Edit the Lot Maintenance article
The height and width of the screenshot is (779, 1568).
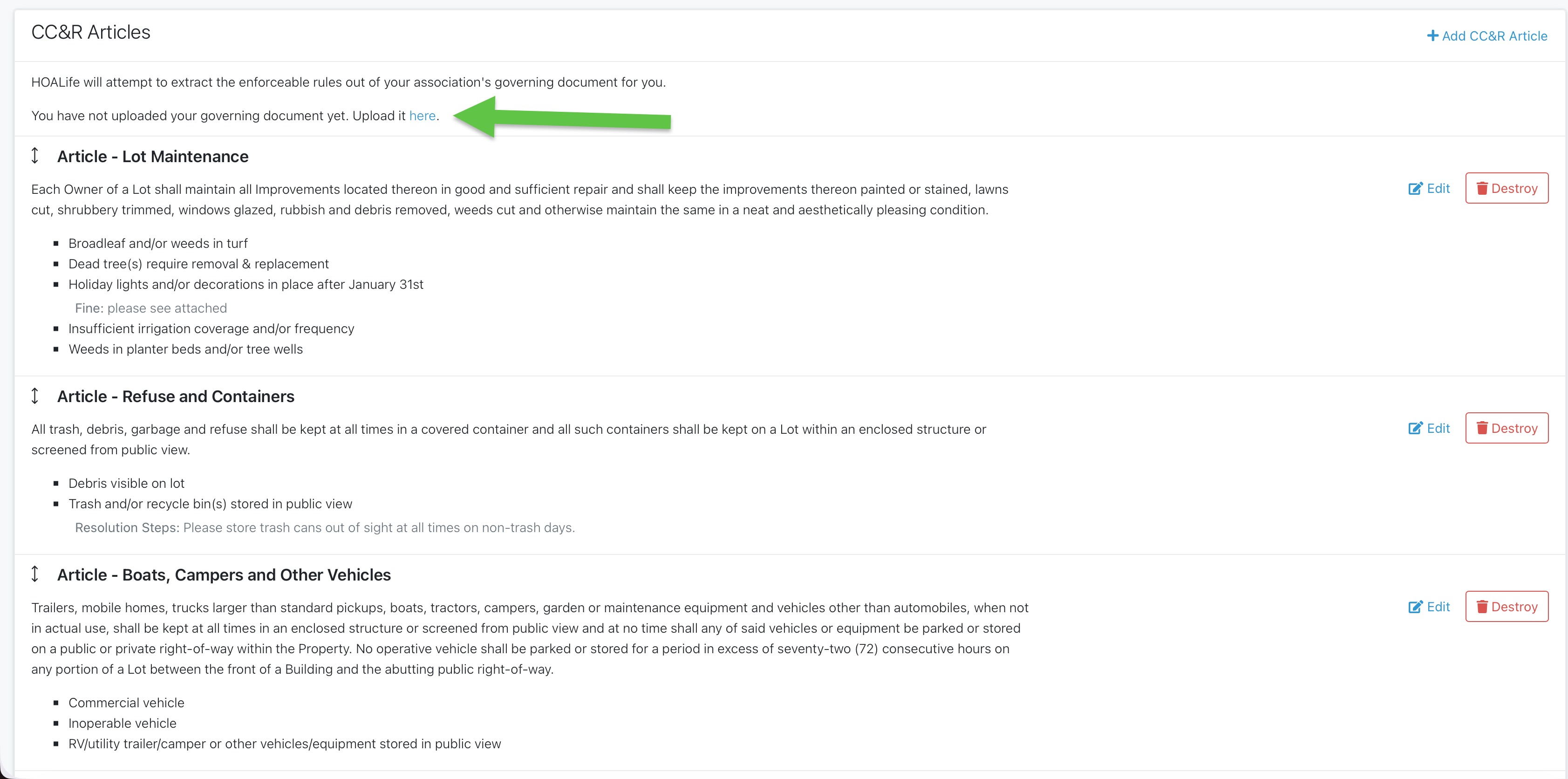click(x=1429, y=188)
